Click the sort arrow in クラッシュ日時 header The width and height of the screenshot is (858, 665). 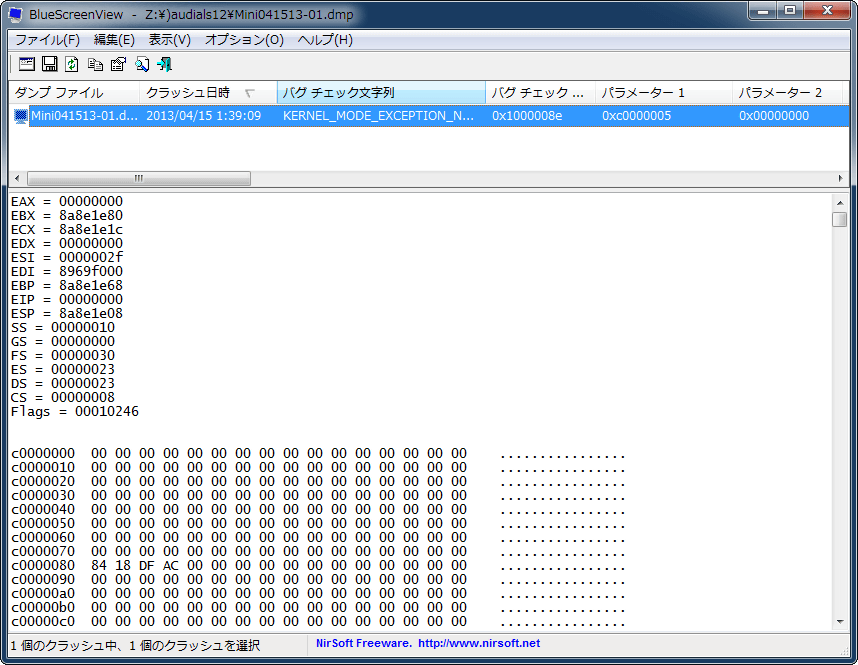pyautogui.click(x=250, y=93)
